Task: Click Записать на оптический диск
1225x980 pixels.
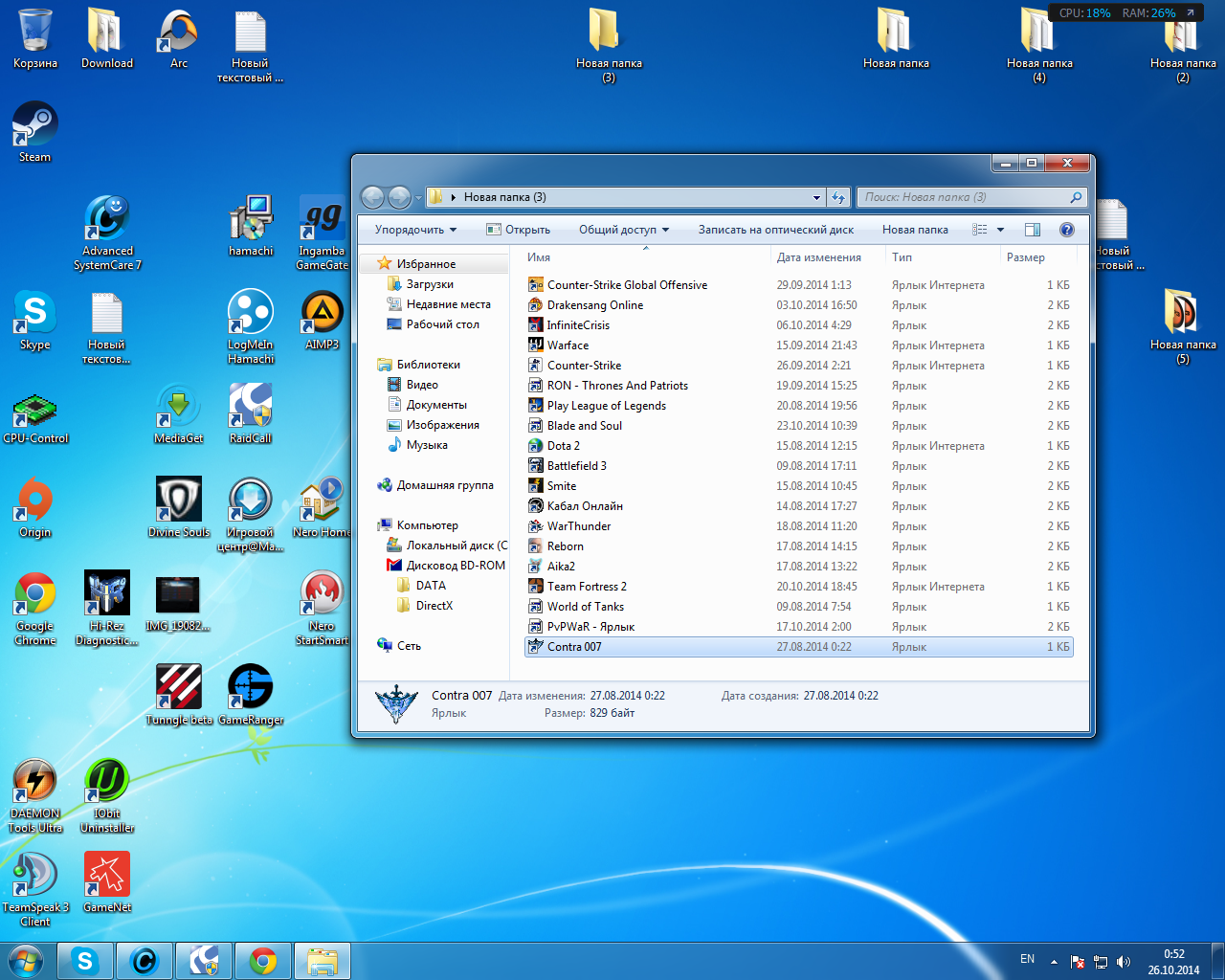Action: coord(776,230)
